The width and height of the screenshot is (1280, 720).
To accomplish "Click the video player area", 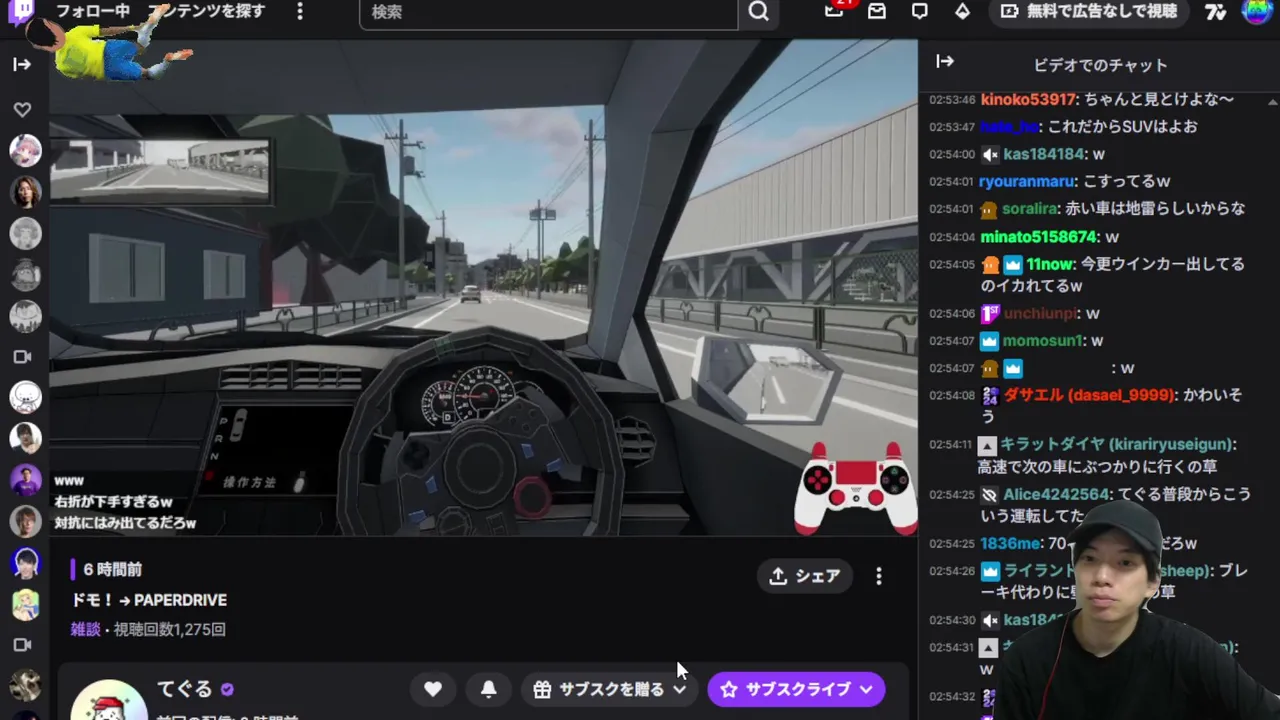I will [483, 288].
